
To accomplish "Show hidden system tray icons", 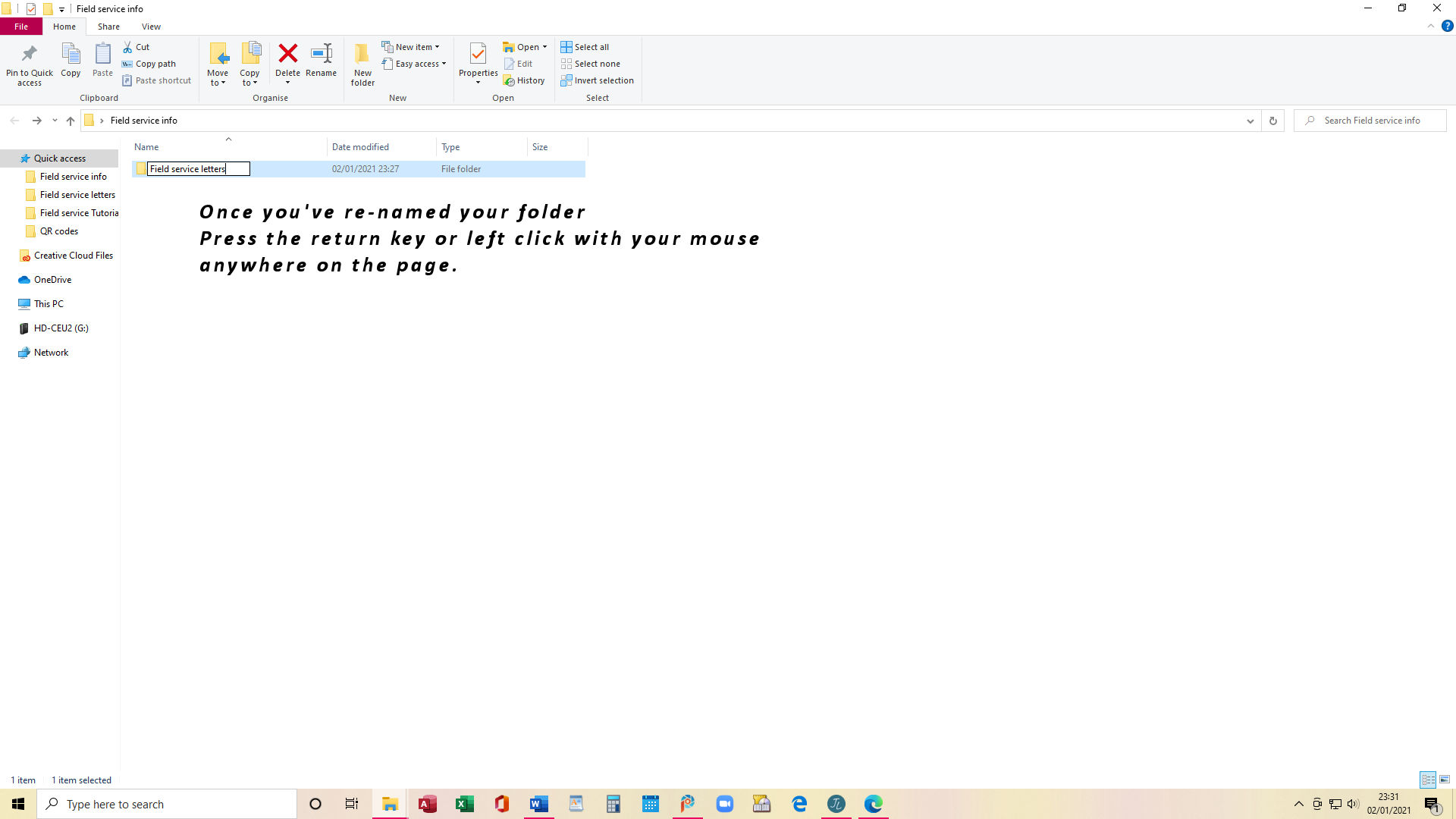I will point(1298,804).
